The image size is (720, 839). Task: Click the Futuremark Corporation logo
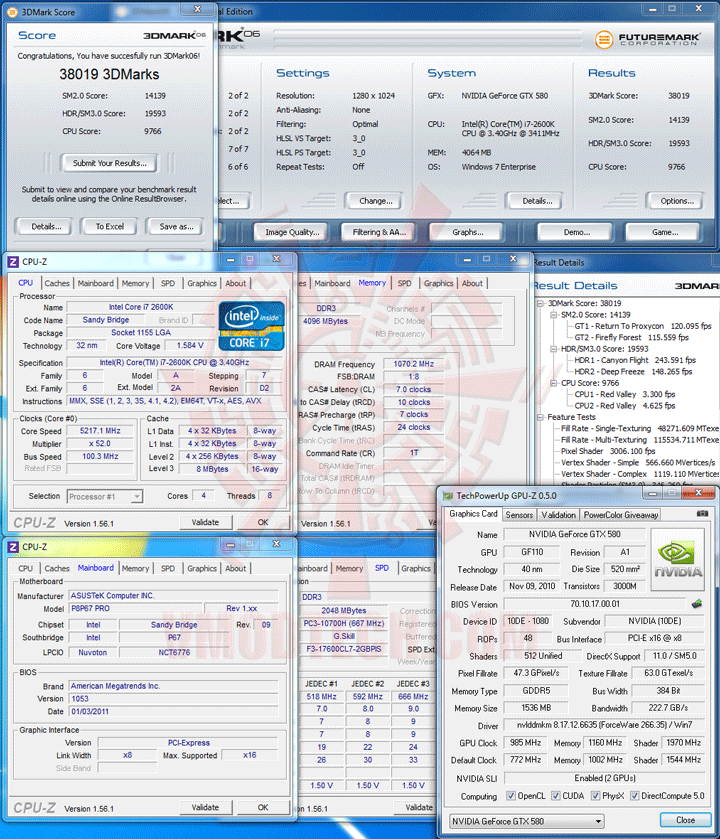tap(647, 39)
